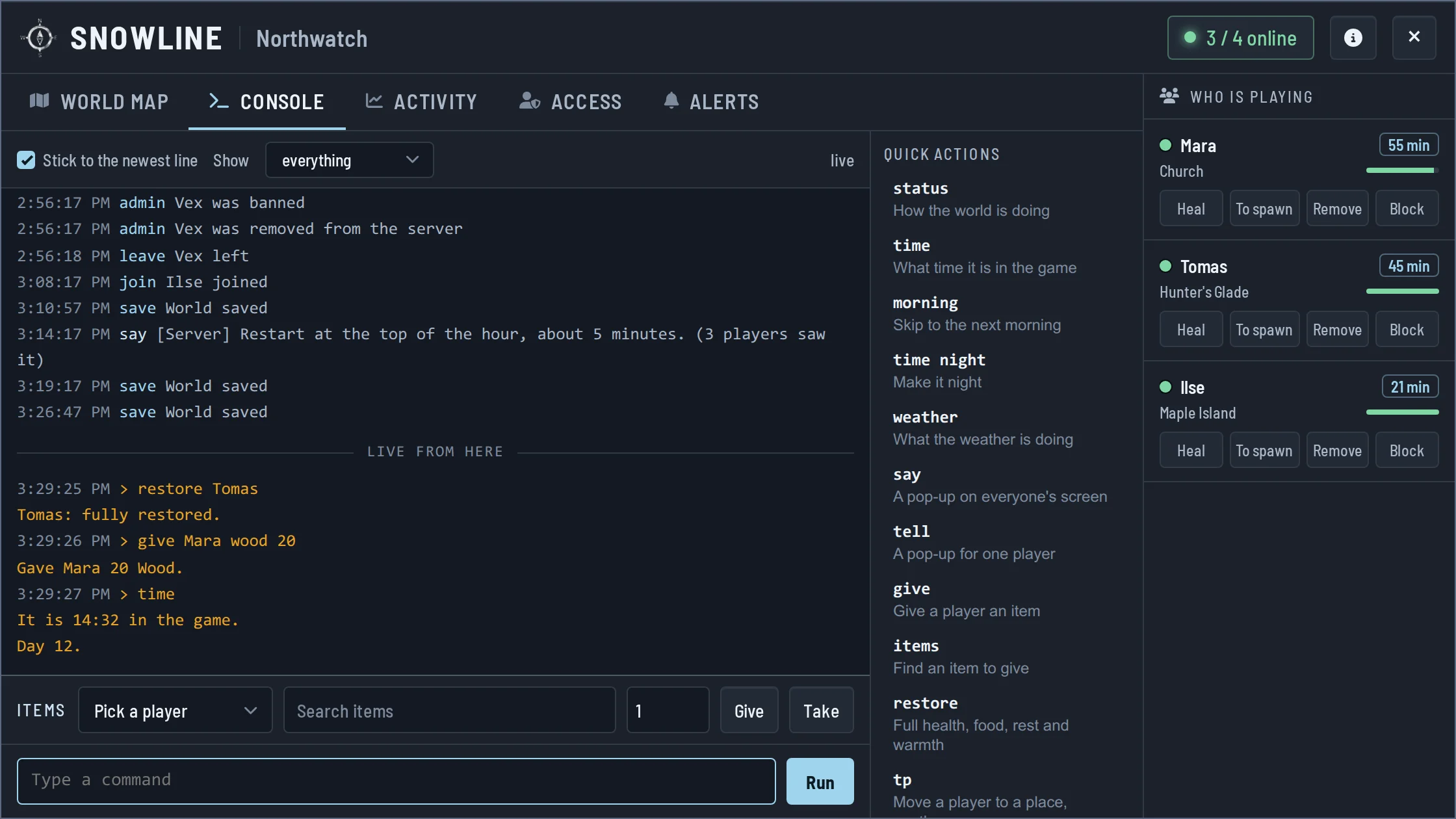Switch to the Access tab

coord(570,101)
